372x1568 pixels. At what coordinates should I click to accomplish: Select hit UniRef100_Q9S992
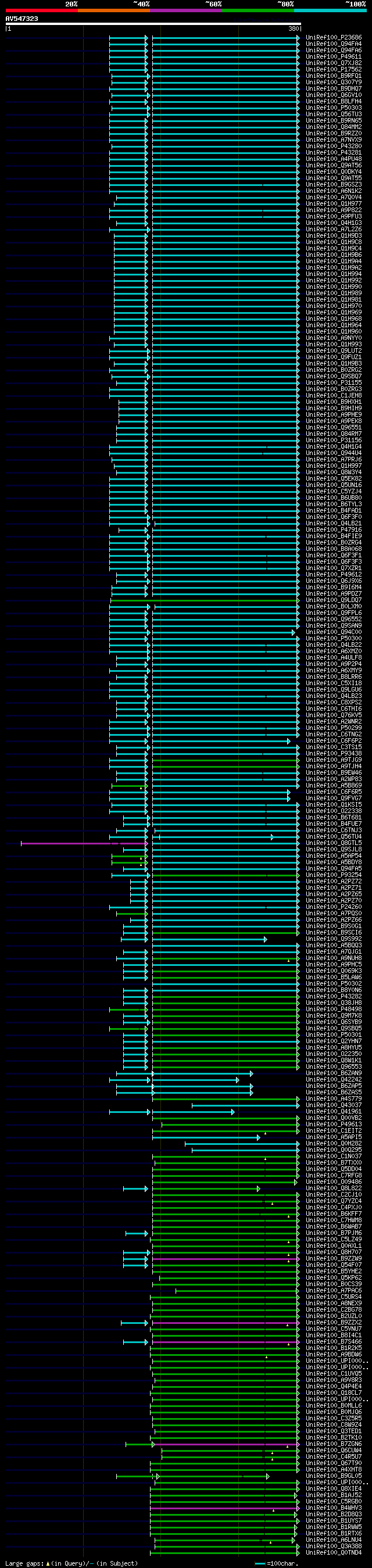(334, 939)
